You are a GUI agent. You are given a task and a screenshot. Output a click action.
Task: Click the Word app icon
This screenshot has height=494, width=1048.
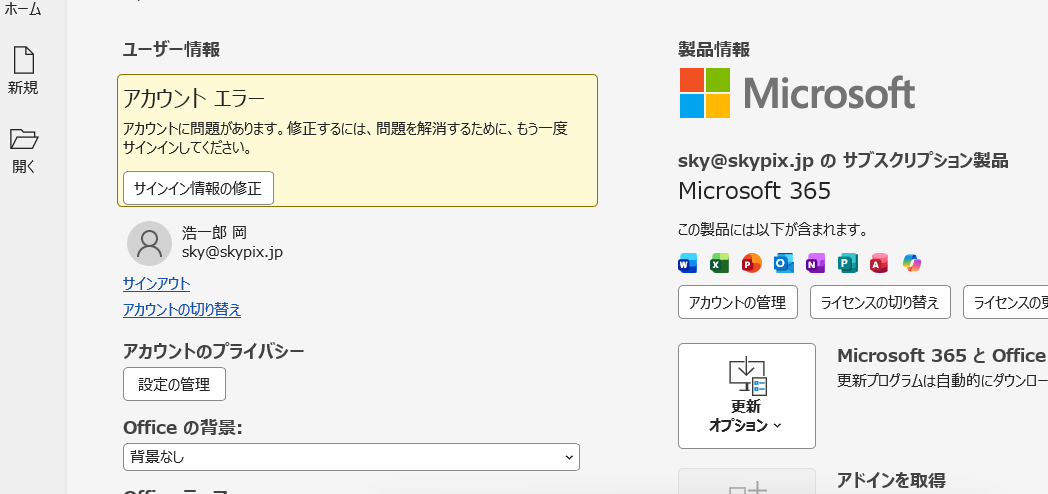tap(687, 263)
